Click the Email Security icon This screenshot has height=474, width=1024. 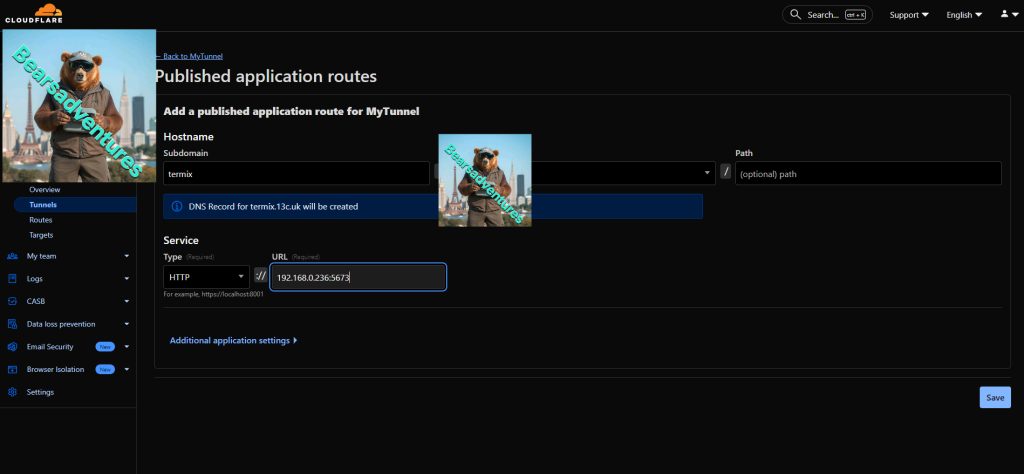tap(12, 347)
